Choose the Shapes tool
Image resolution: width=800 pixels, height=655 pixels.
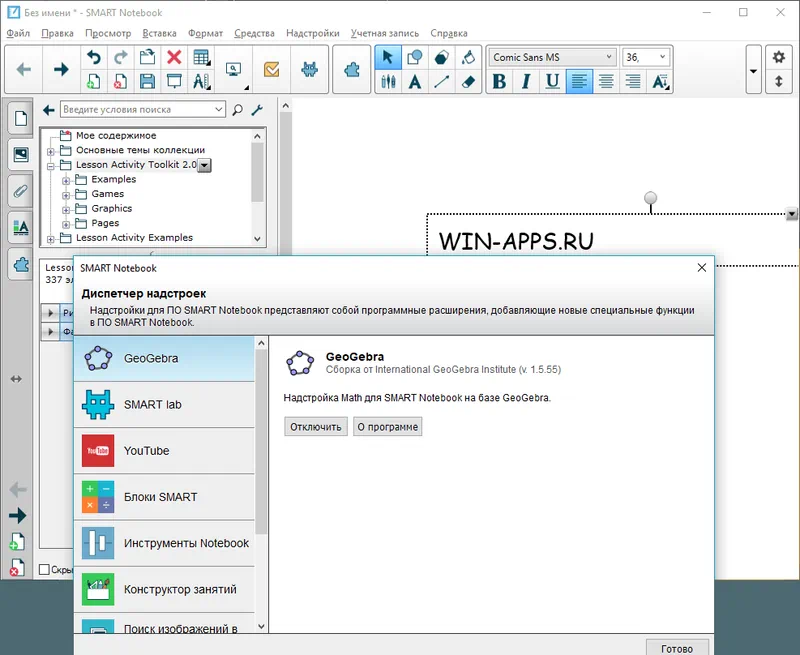coord(415,57)
